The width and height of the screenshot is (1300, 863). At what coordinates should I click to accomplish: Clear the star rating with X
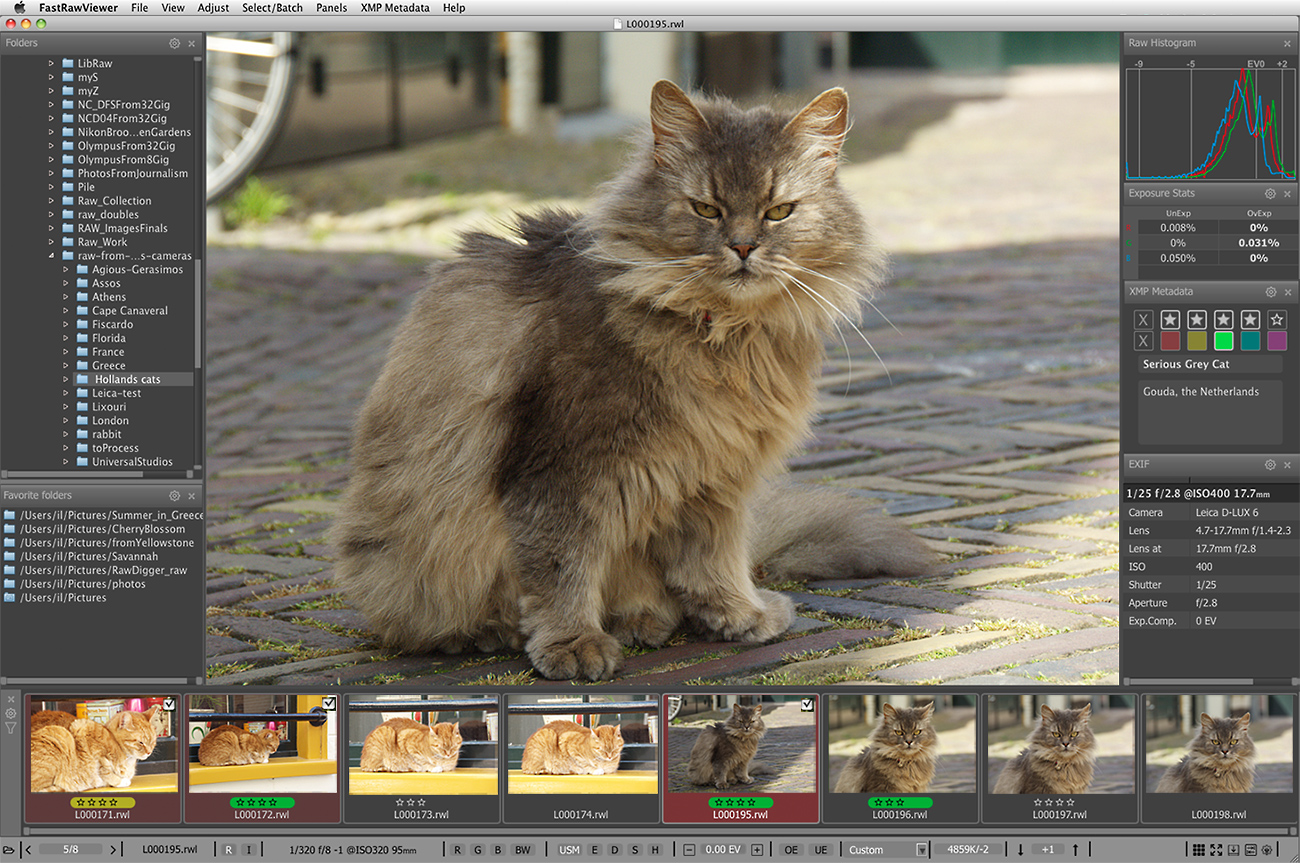[x=1143, y=320]
